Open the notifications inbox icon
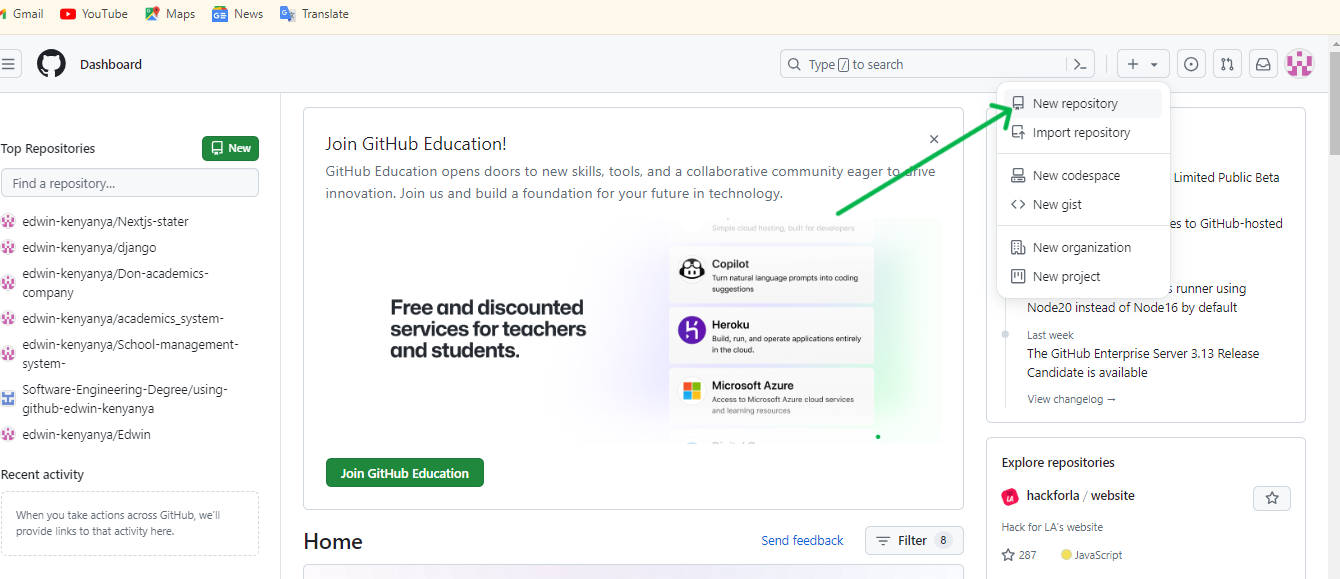Screen dimensions: 1340x579 click(x=1263, y=64)
